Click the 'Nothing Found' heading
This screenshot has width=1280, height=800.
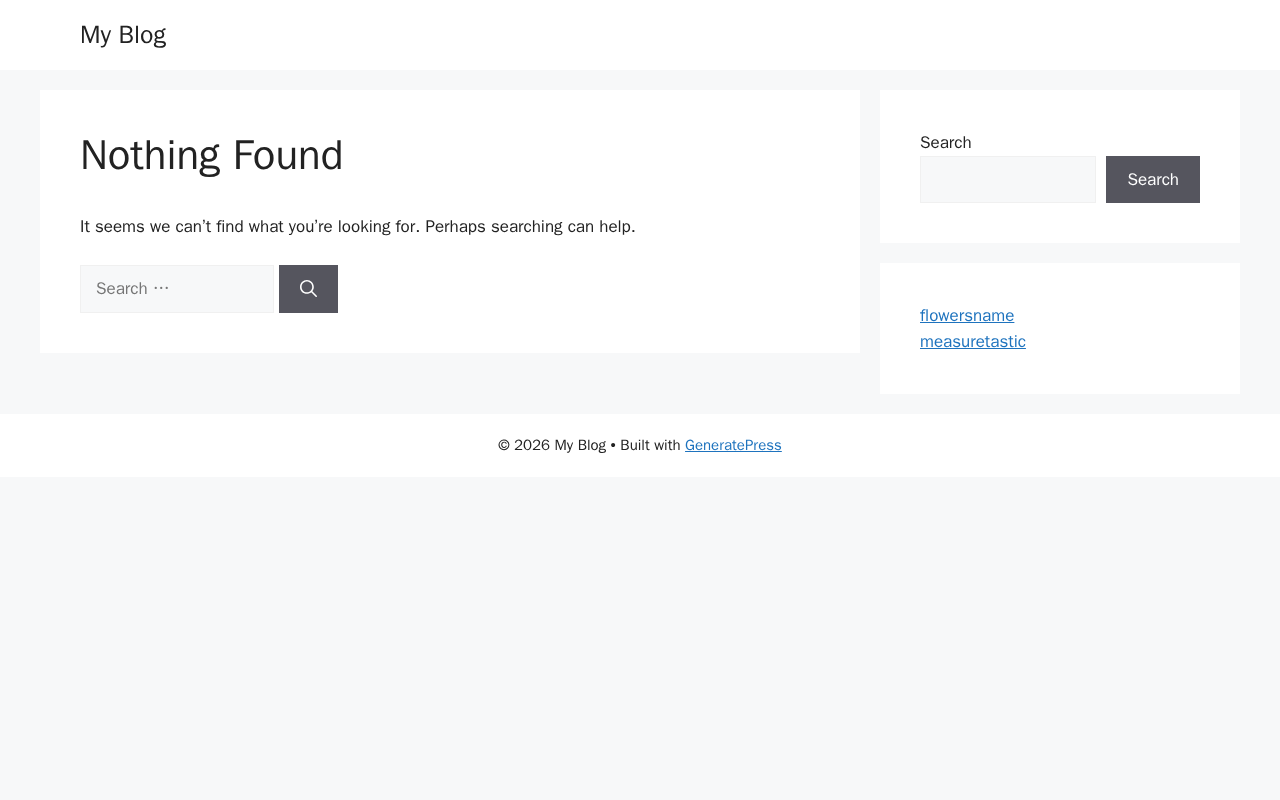(x=212, y=155)
